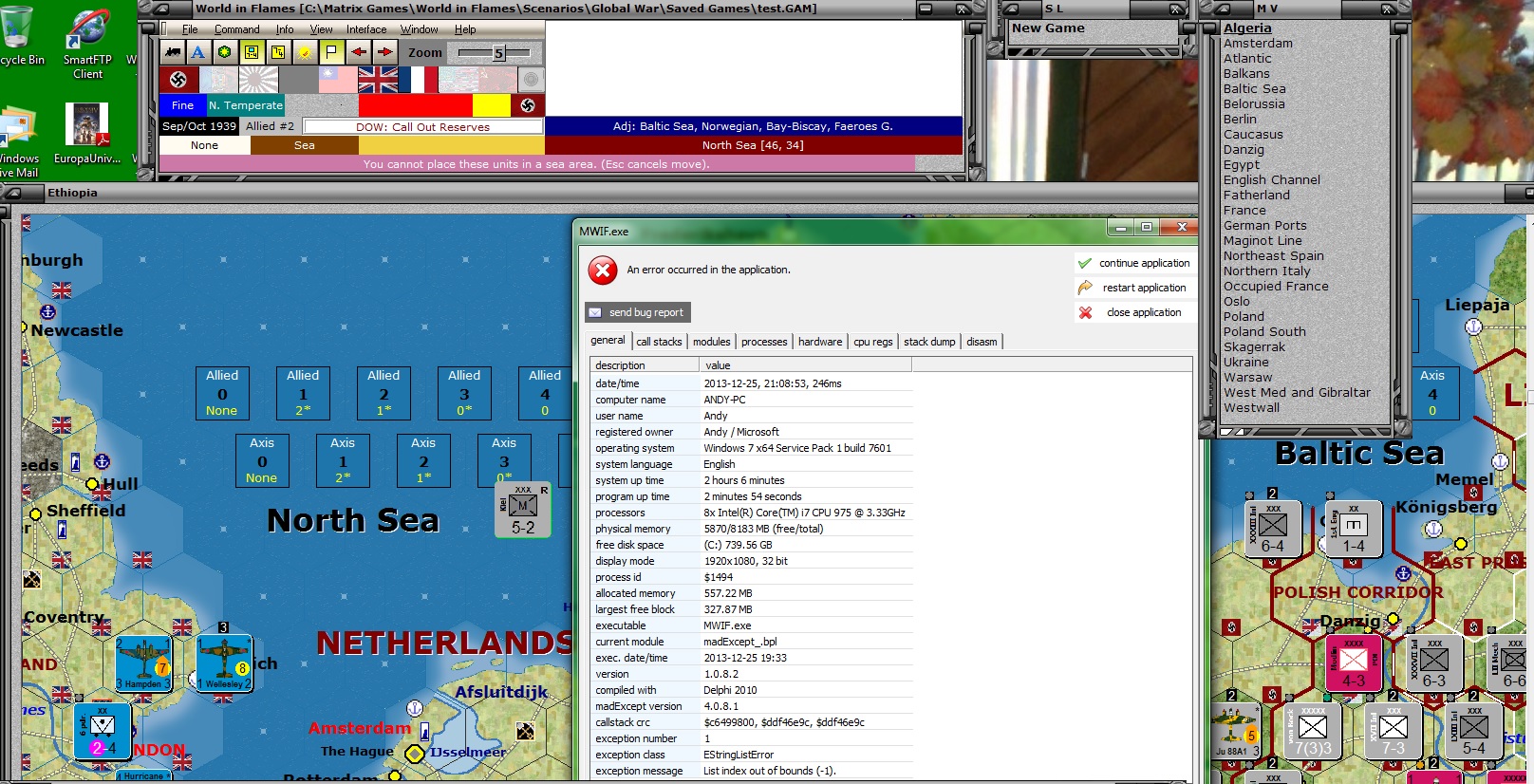Viewport: 1534px width, 784px height.
Task: Toggle the yellow unit counter display icon
Action: click(x=252, y=52)
